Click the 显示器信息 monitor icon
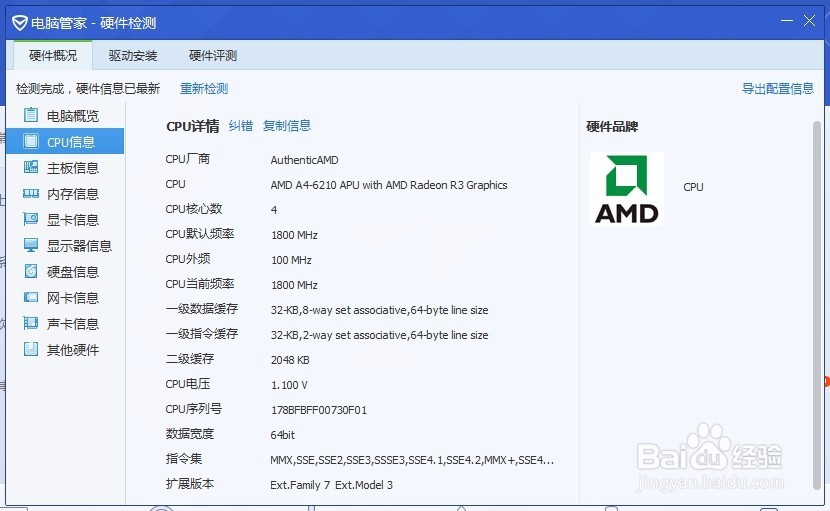This screenshot has width=830, height=511. click(x=31, y=245)
